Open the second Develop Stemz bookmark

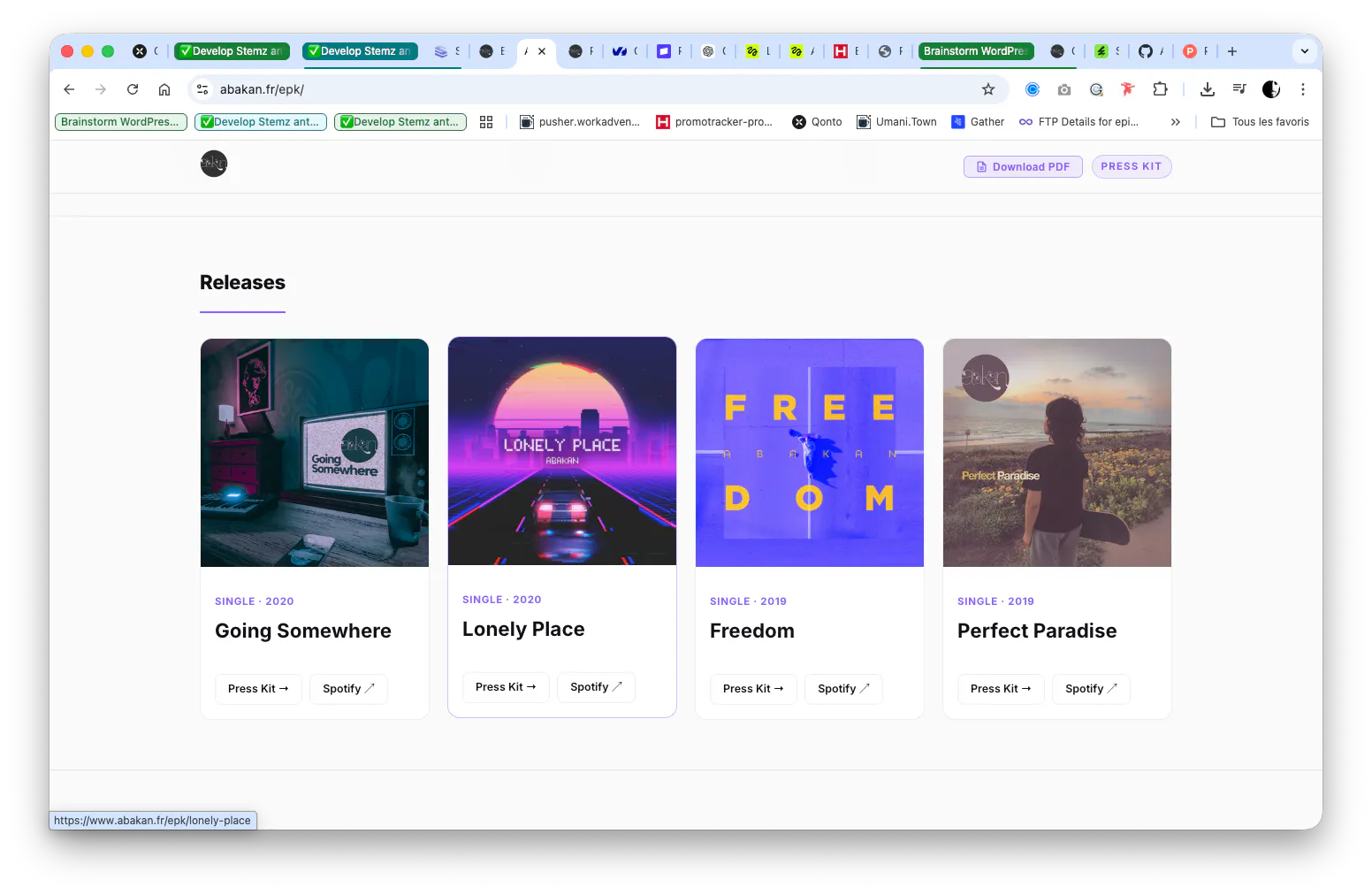400,122
